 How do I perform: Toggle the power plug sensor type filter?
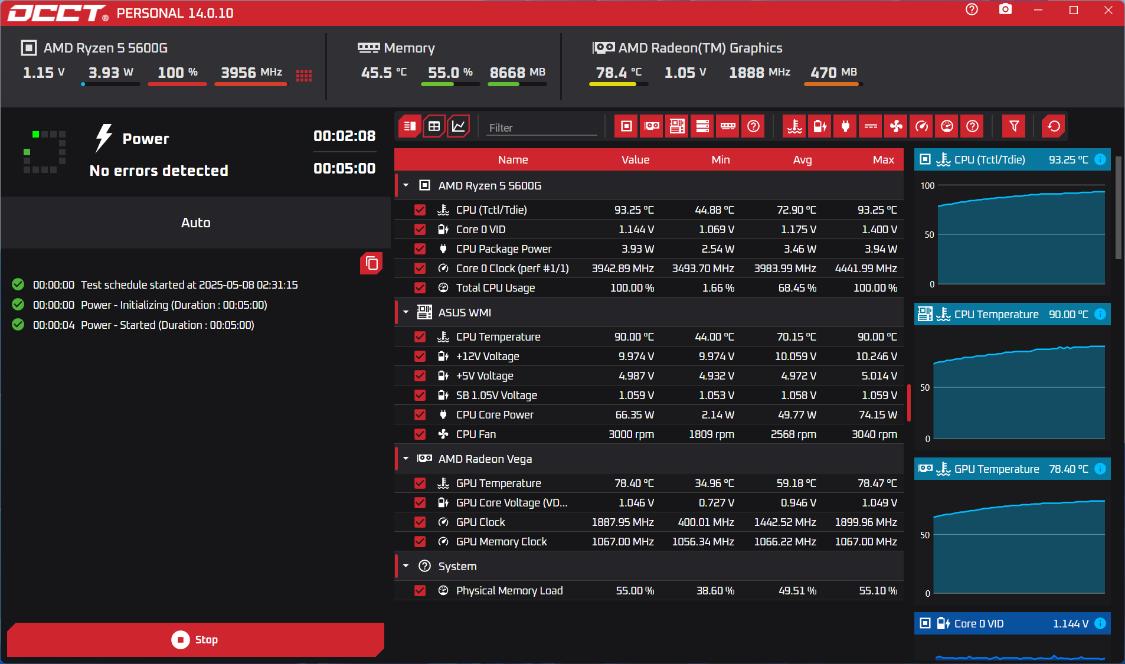tap(845, 126)
